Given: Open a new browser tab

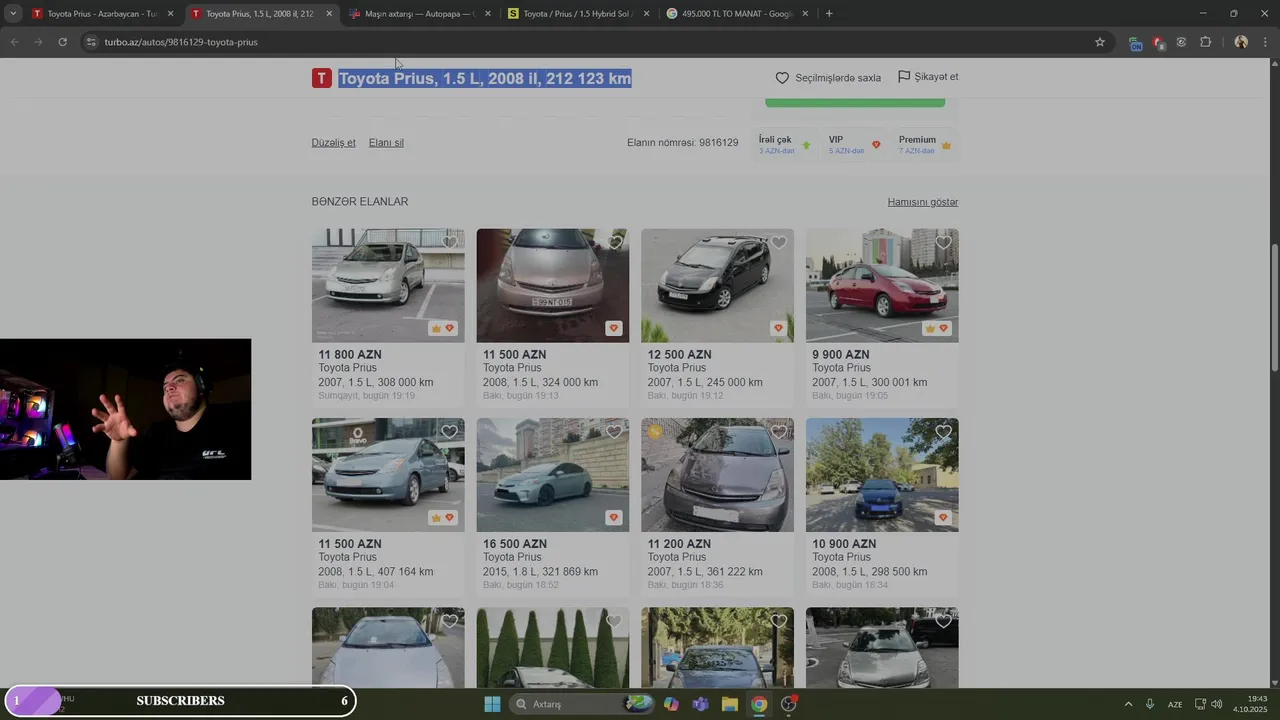Looking at the screenshot, I should point(829,14).
